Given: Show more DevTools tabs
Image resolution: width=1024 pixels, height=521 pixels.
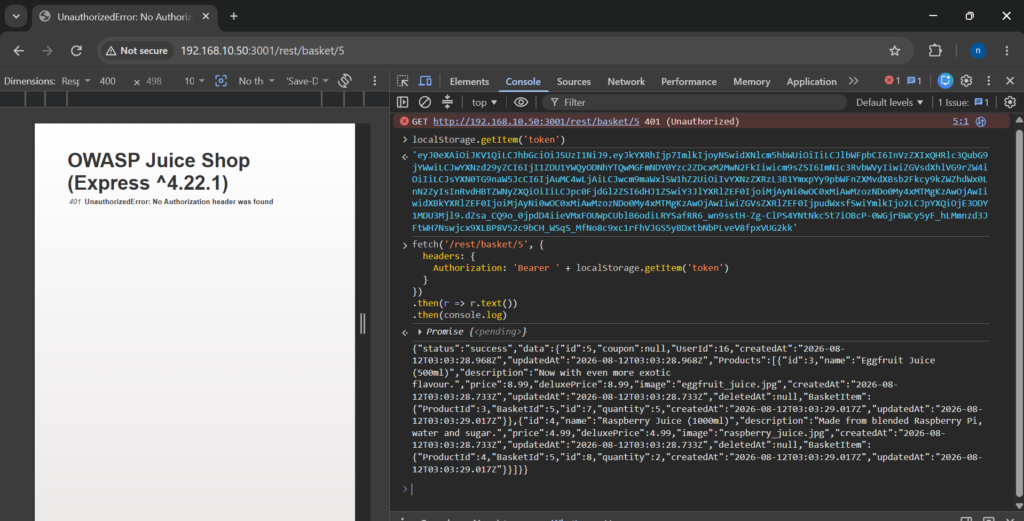Looking at the screenshot, I should point(854,81).
